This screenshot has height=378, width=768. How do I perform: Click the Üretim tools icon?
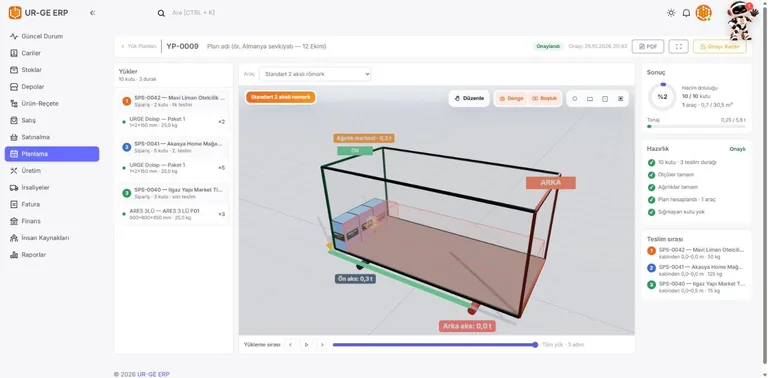14,170
